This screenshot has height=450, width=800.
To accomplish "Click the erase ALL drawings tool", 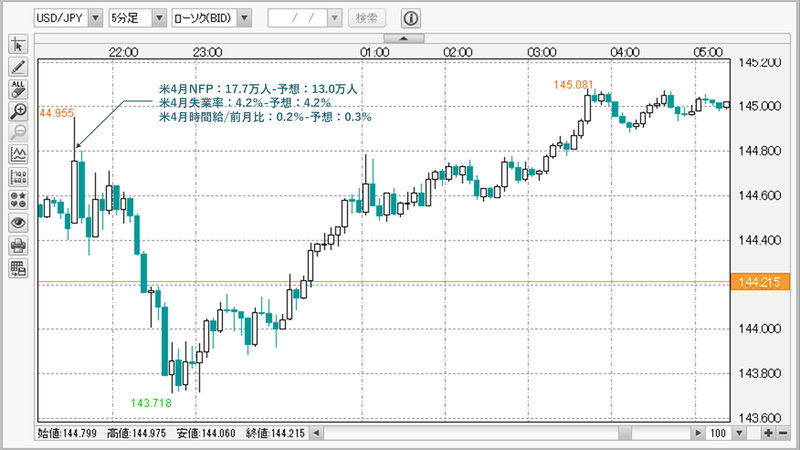I will 18,89.
